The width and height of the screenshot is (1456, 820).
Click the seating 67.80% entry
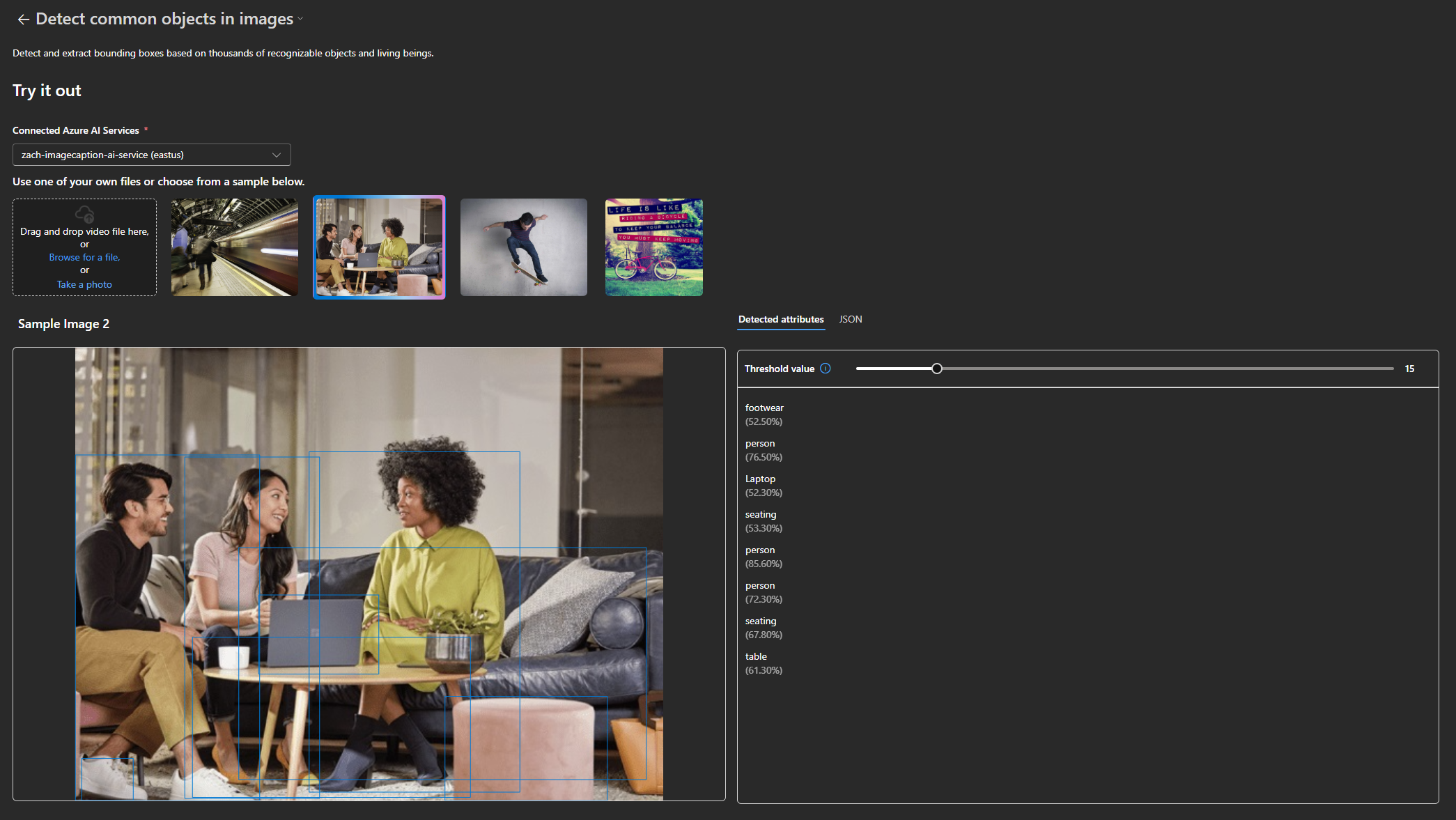pos(764,627)
